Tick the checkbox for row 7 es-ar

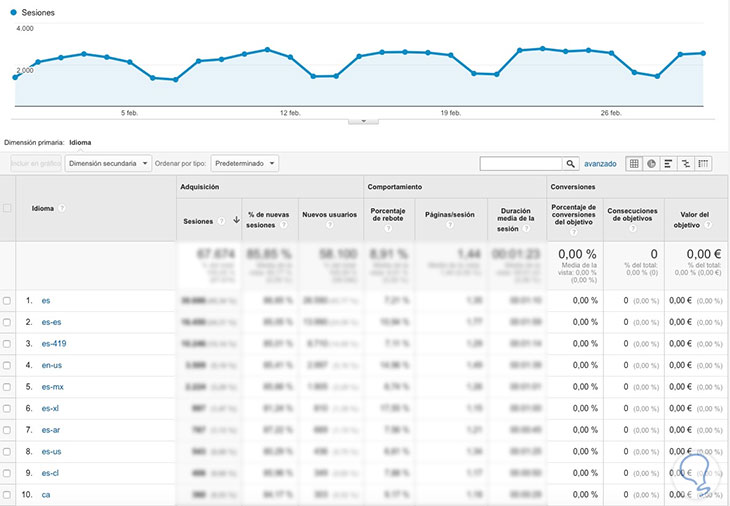coord(7,430)
